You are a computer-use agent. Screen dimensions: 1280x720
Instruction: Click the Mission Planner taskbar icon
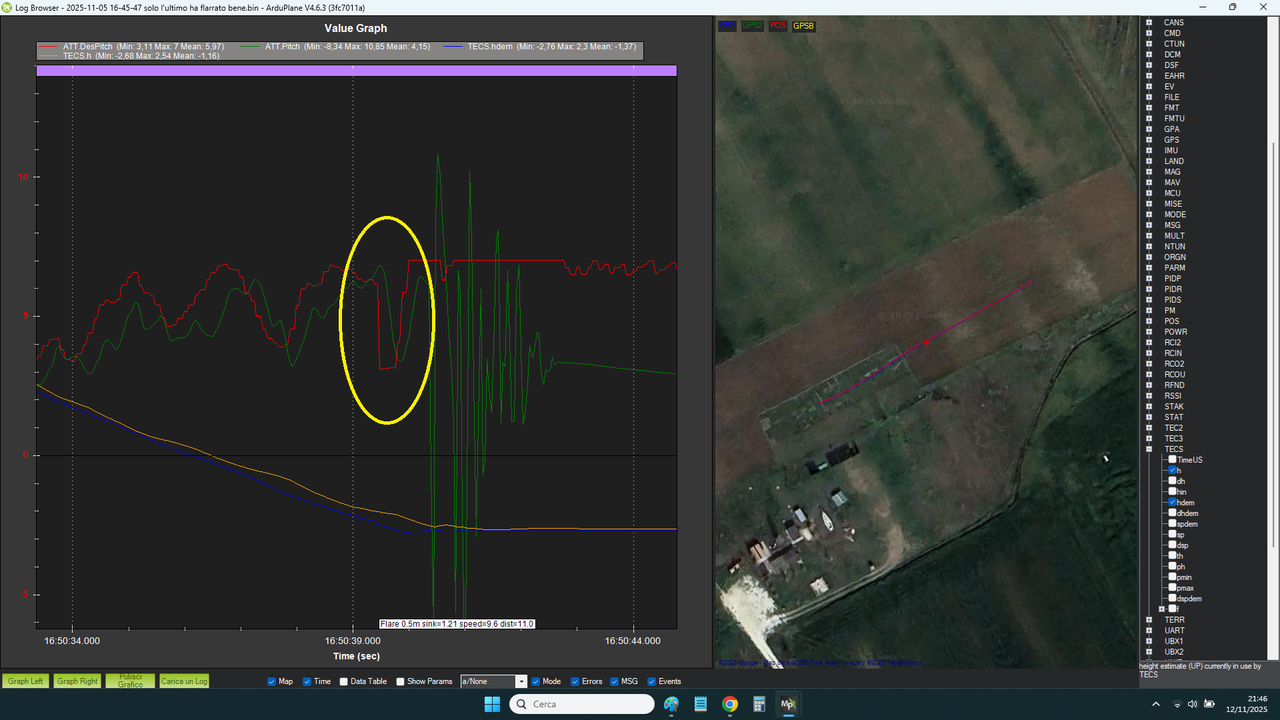tap(788, 704)
